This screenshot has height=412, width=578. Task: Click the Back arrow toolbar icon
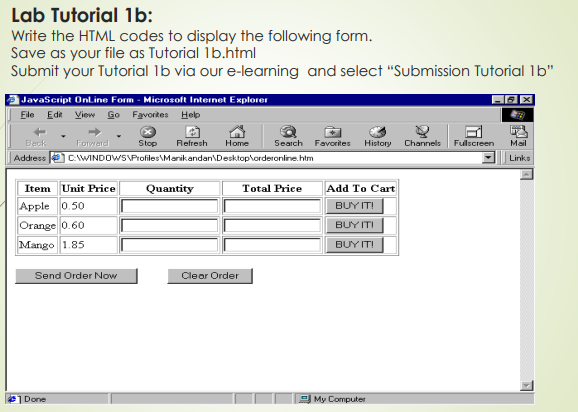click(x=39, y=132)
